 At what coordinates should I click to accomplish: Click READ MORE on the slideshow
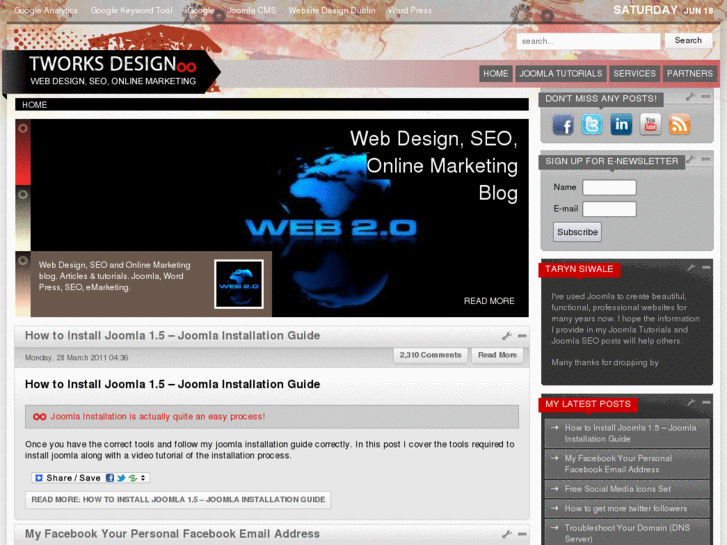pyautogui.click(x=489, y=301)
